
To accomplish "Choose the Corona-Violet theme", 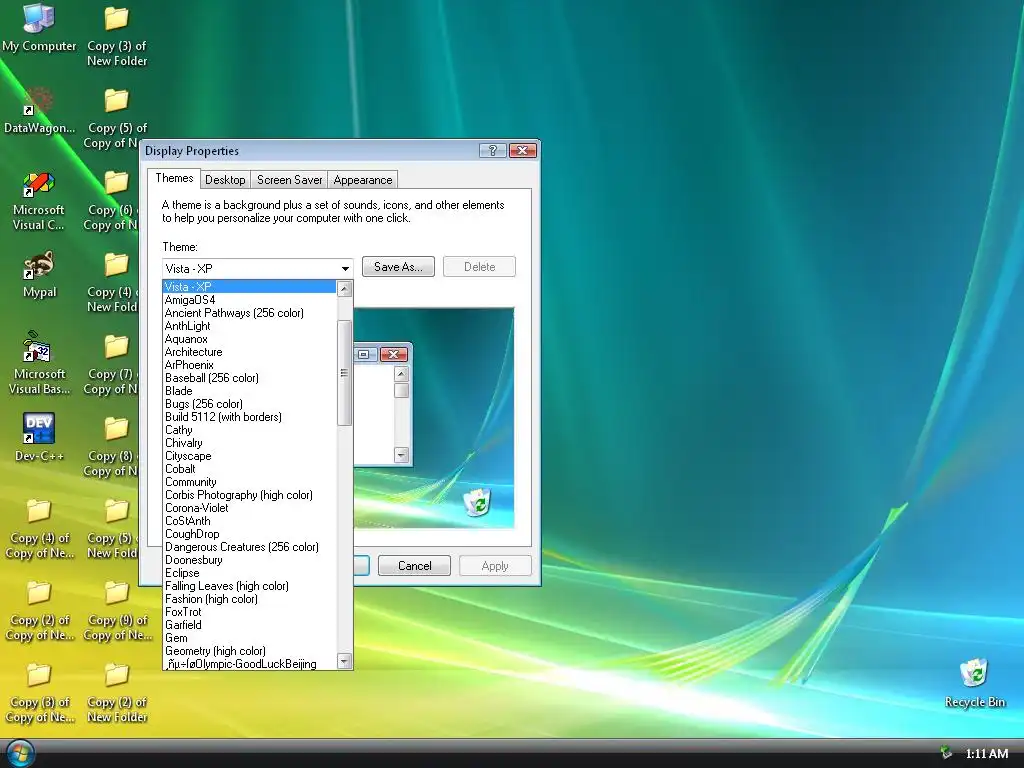I will click(249, 508).
